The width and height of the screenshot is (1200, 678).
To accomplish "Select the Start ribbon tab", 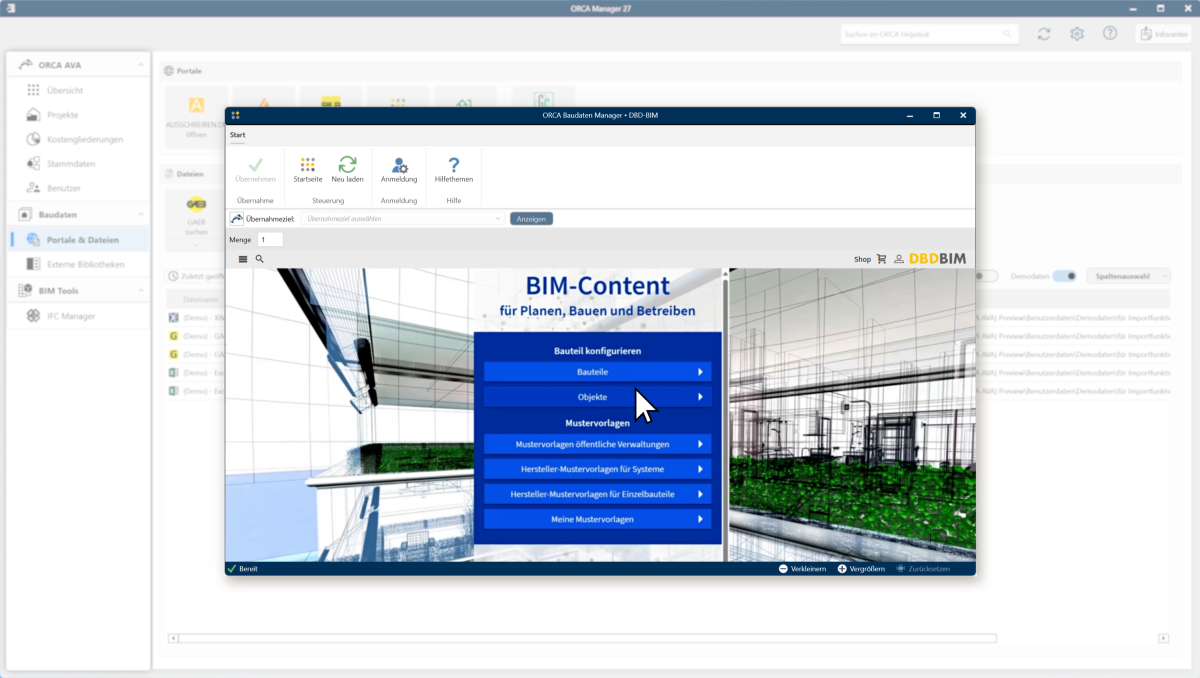I will click(237, 135).
